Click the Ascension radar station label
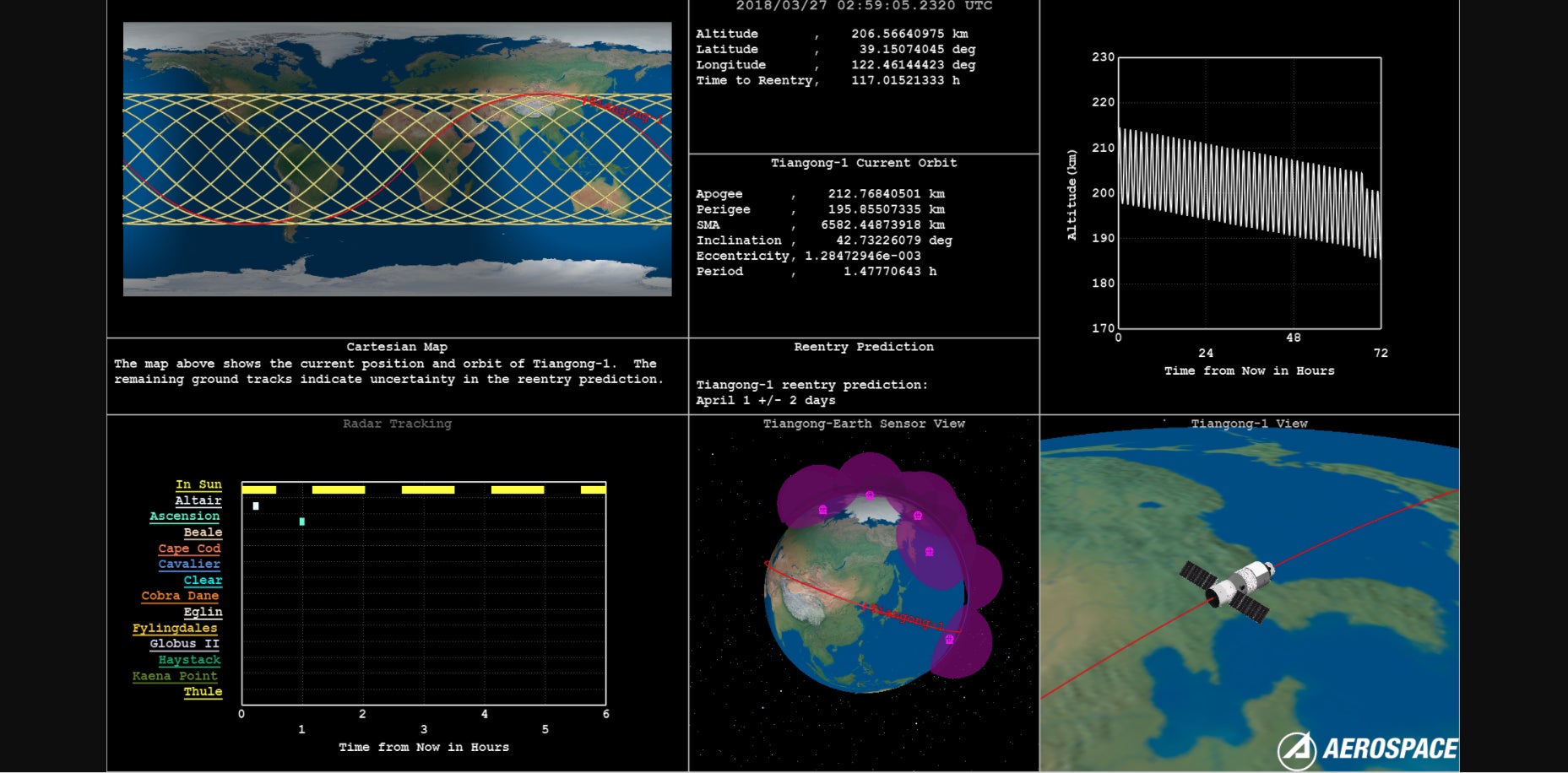Viewport: 1568px width, 773px height. 184,516
